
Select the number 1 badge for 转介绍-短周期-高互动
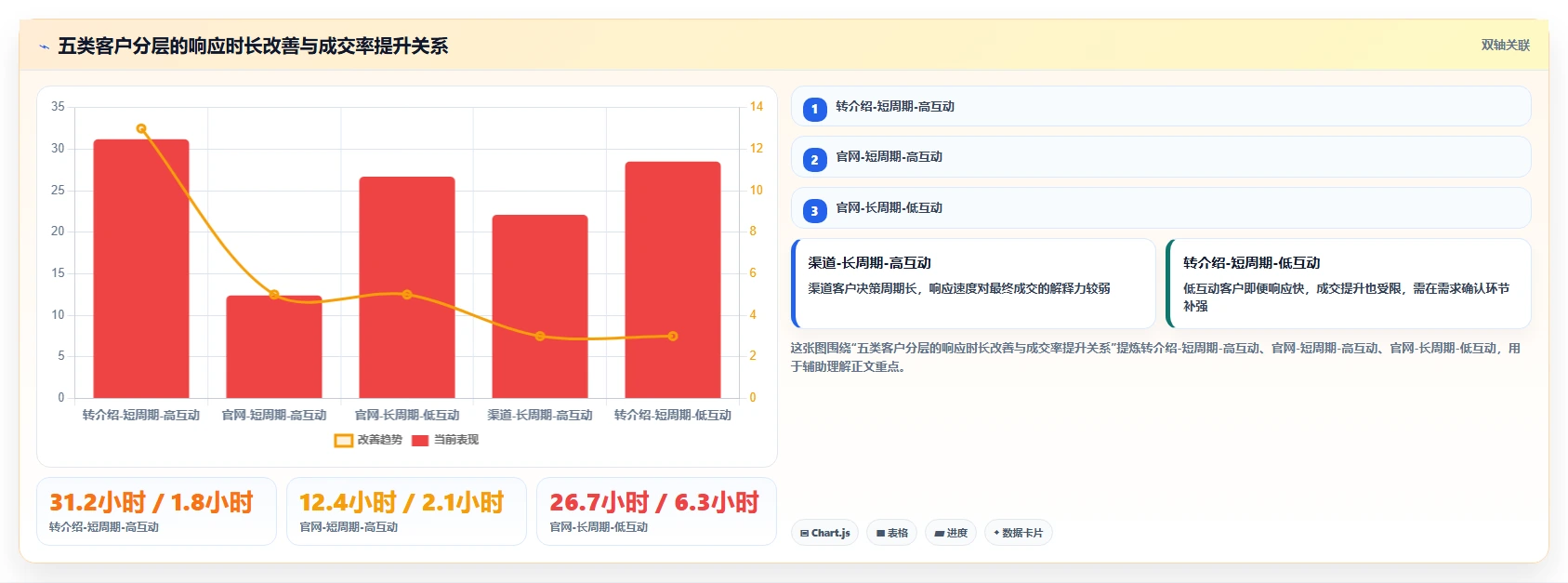pos(814,109)
